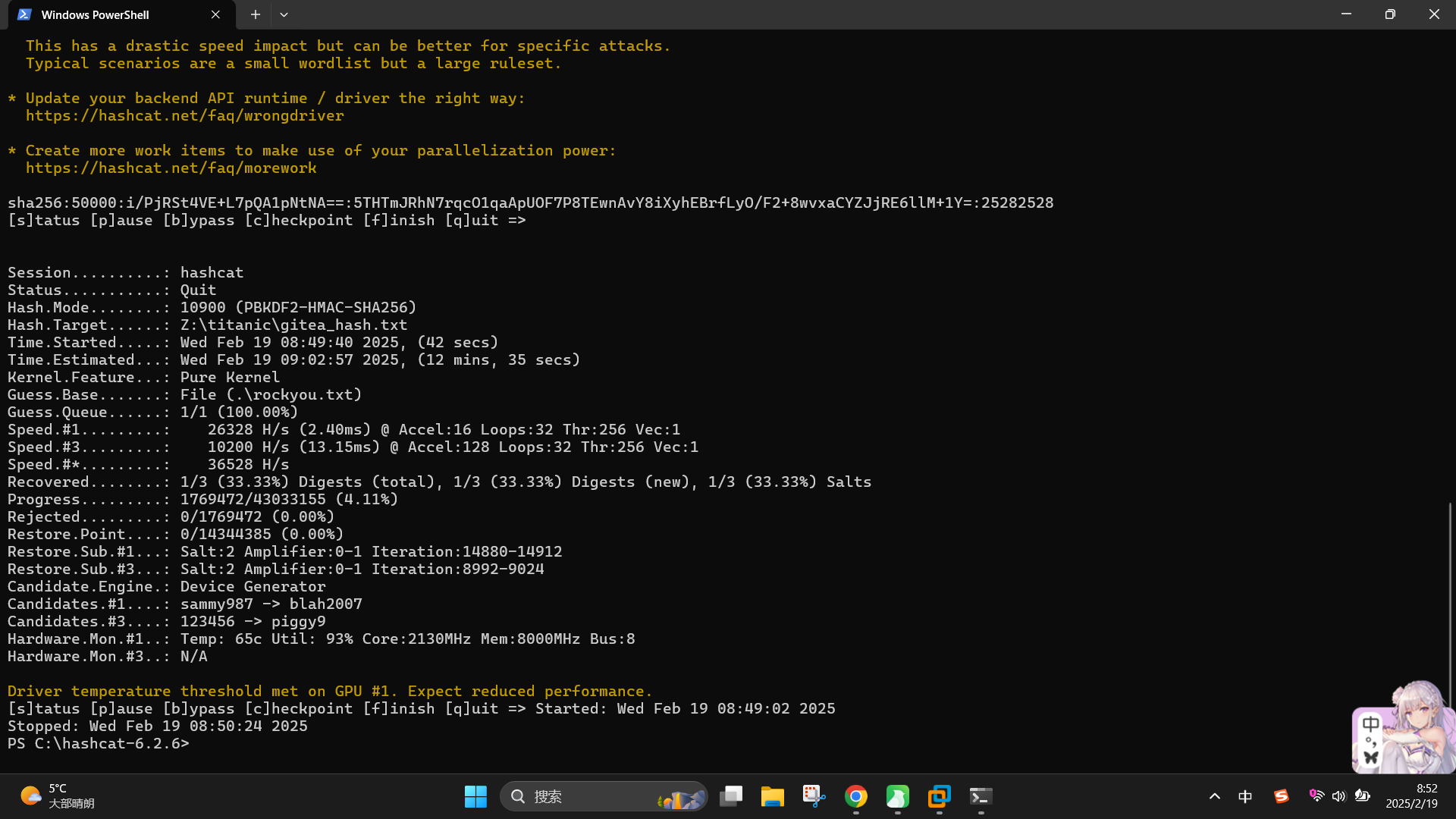
Task: Click the Hardware.Mon.#1 temperature line
Action: [321, 639]
